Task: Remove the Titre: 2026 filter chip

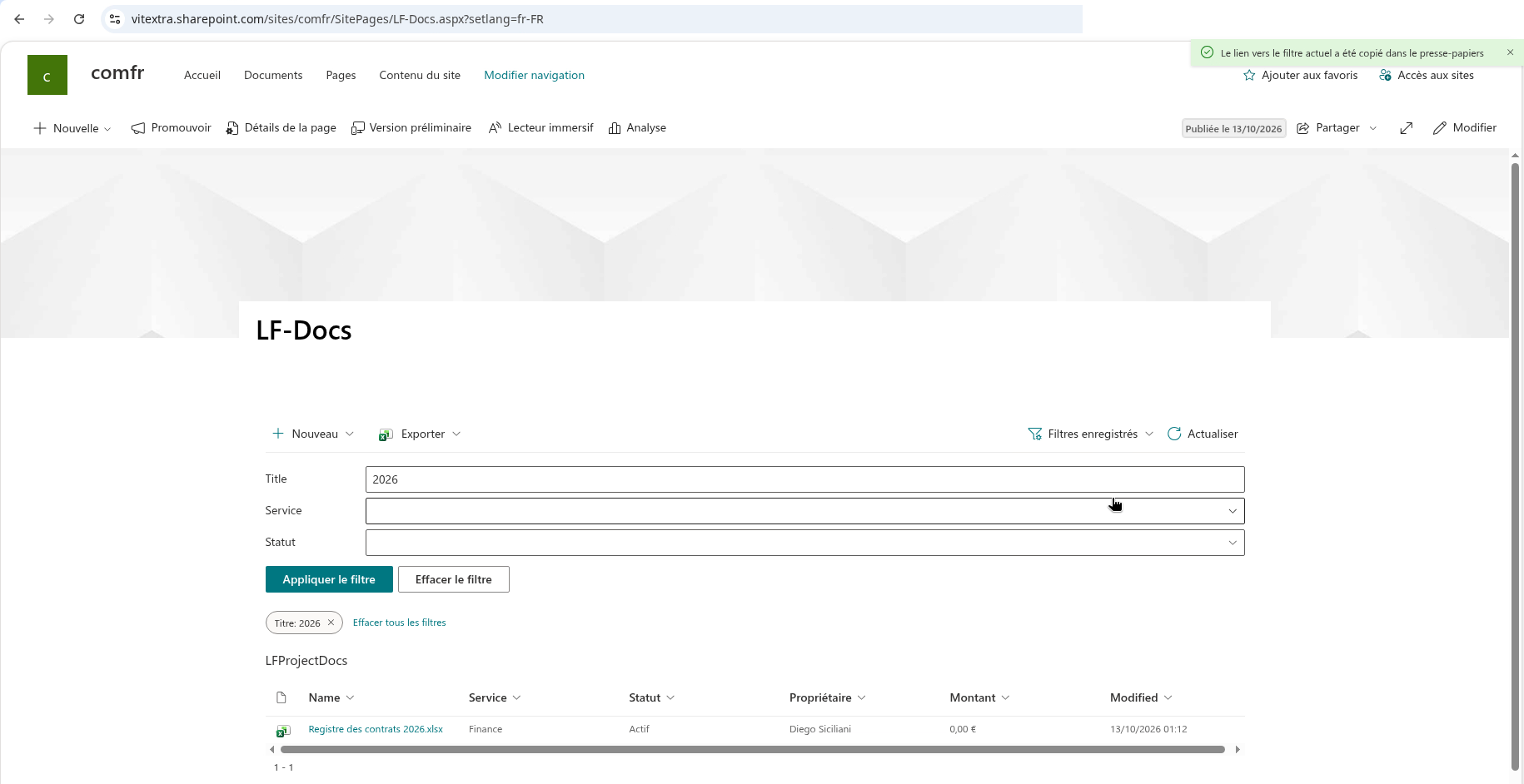Action: pos(331,623)
